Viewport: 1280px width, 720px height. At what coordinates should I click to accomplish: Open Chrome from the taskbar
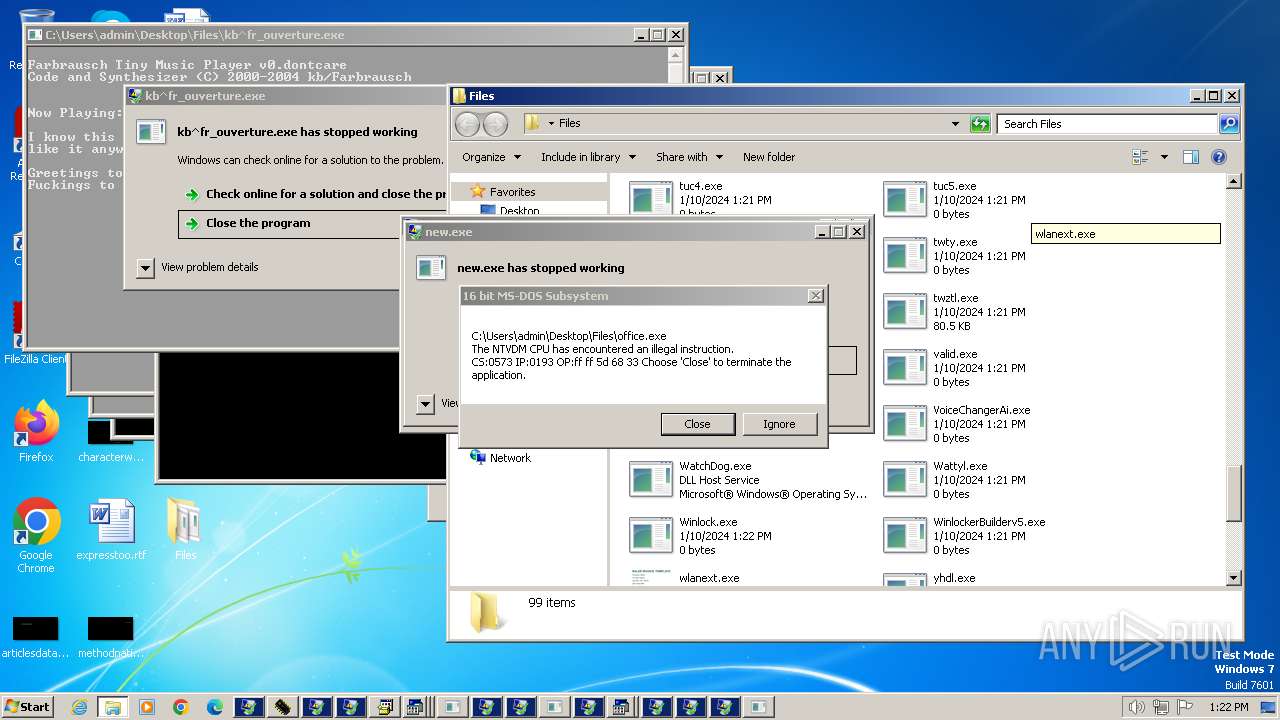tap(180, 706)
